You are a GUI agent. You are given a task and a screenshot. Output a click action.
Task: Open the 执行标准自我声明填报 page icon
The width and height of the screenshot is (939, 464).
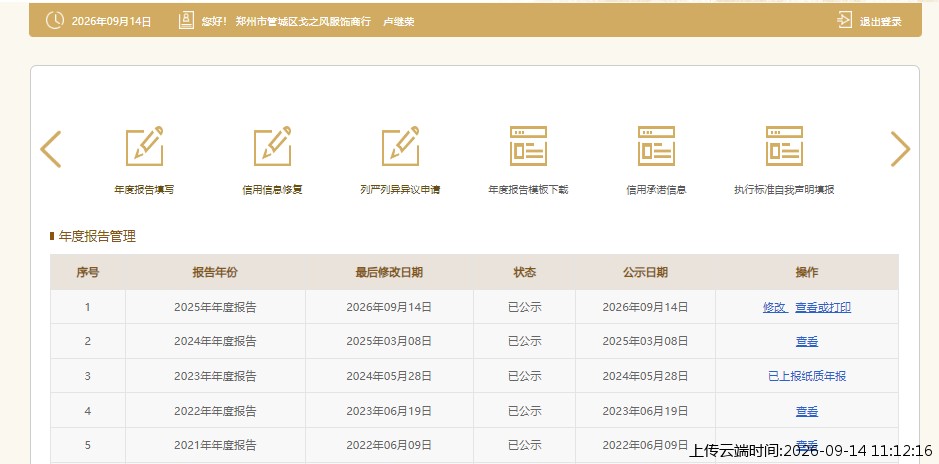click(784, 146)
